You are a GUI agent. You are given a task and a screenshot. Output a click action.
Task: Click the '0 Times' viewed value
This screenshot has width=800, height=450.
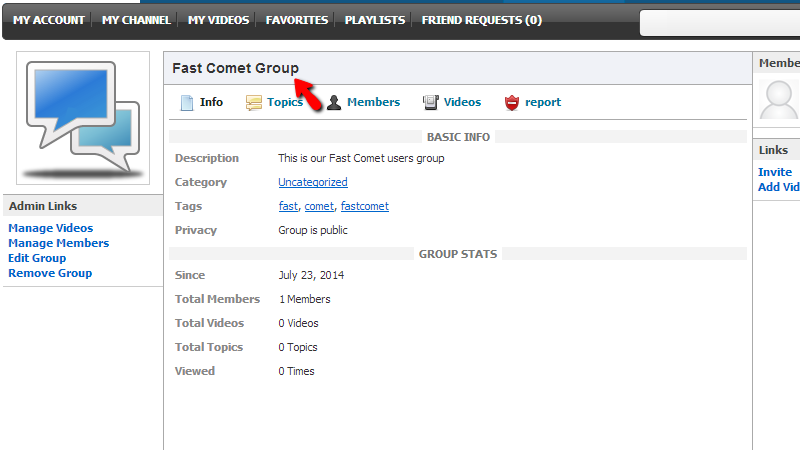point(296,371)
